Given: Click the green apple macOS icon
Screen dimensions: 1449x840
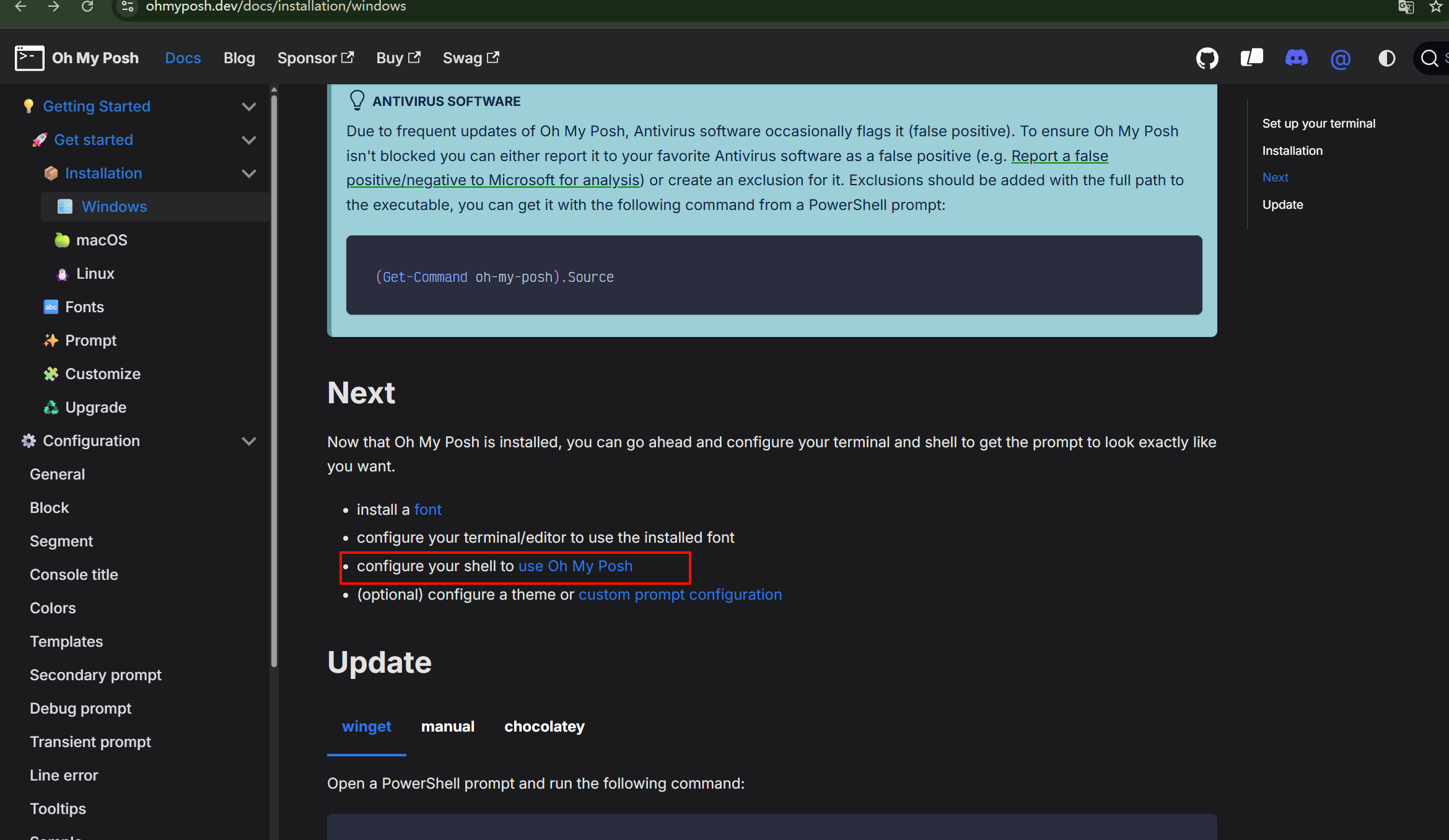Looking at the screenshot, I should [x=62, y=240].
